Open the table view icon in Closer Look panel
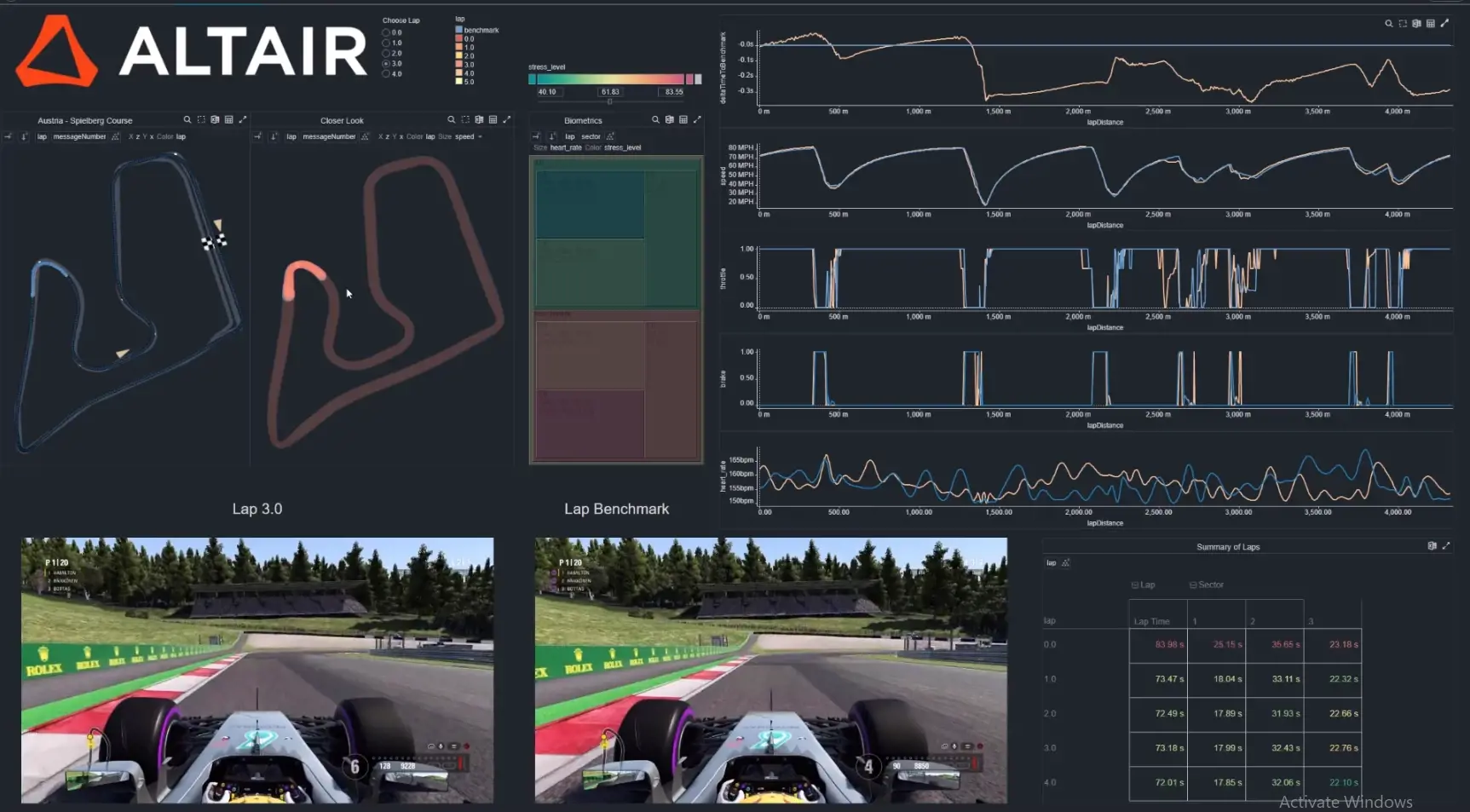This screenshot has height=812, width=1470. click(493, 119)
